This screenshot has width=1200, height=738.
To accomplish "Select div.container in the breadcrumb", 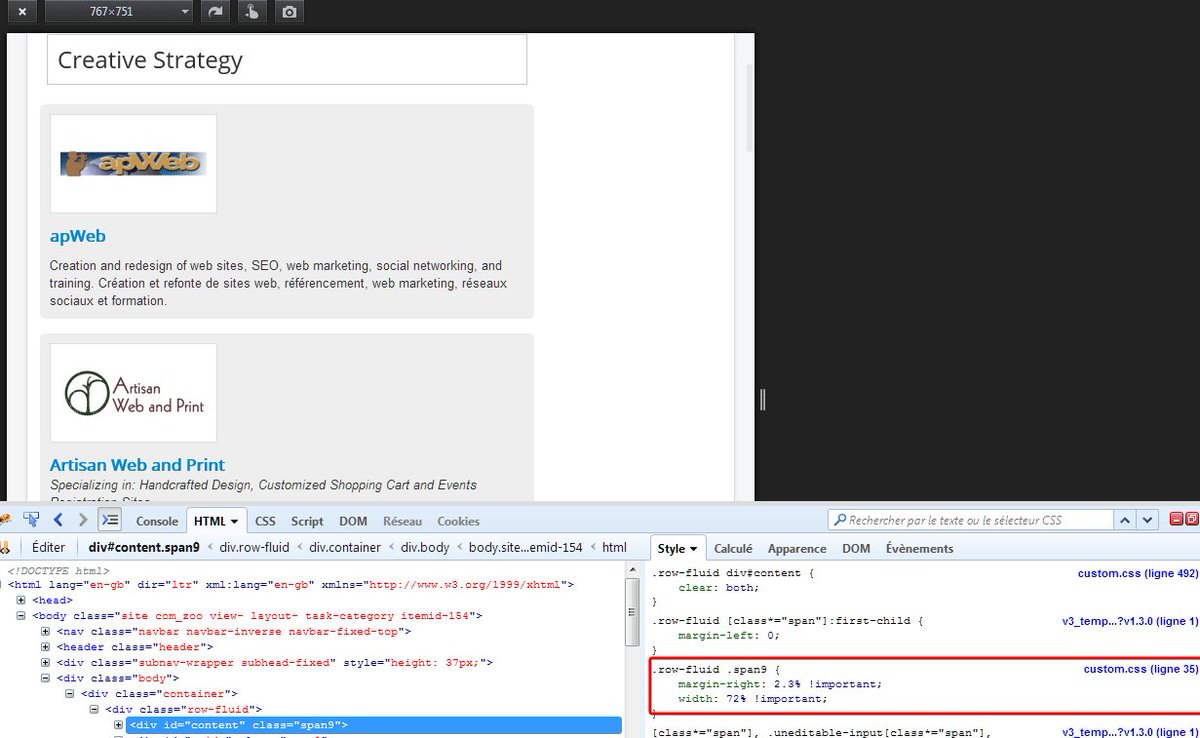I will (345, 548).
